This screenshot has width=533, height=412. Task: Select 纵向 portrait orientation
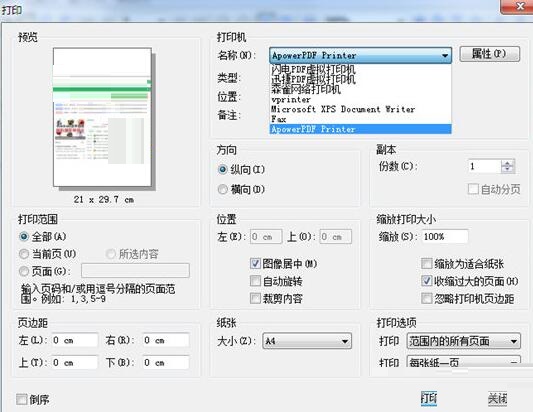[x=223, y=169]
